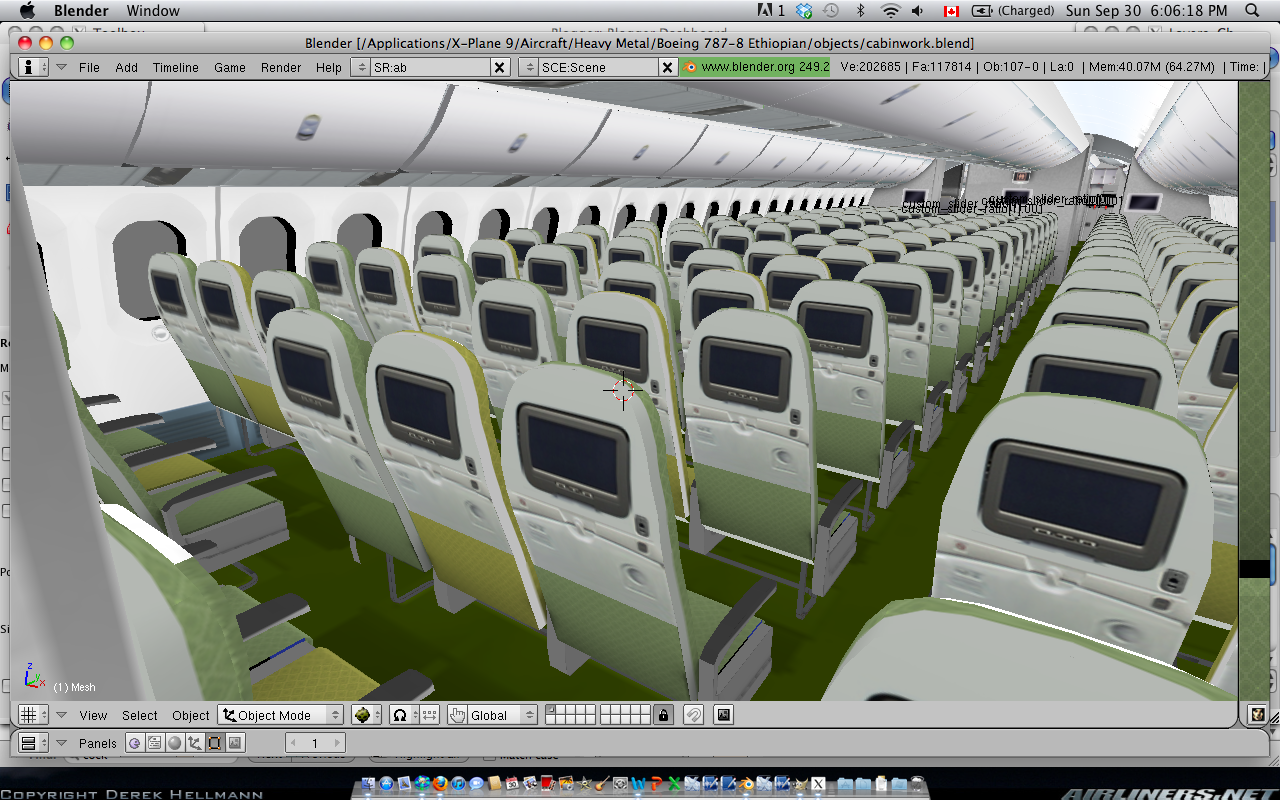Click the Dropbox status icon in menu bar

pos(804,10)
